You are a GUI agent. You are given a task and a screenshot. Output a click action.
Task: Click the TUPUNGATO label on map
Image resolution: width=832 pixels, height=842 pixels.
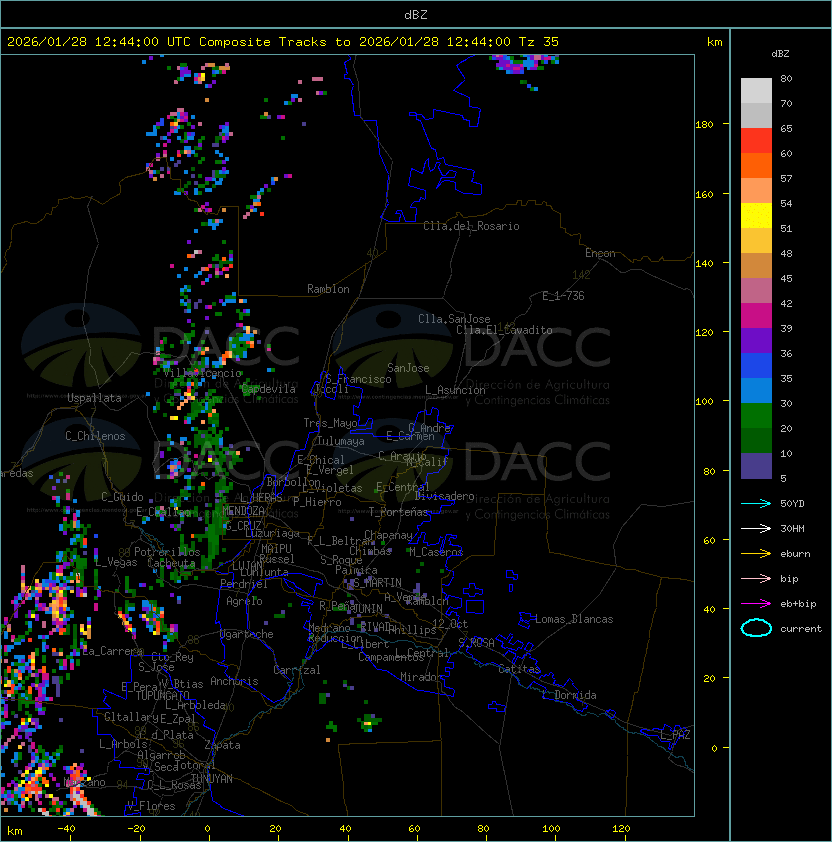click(x=162, y=695)
